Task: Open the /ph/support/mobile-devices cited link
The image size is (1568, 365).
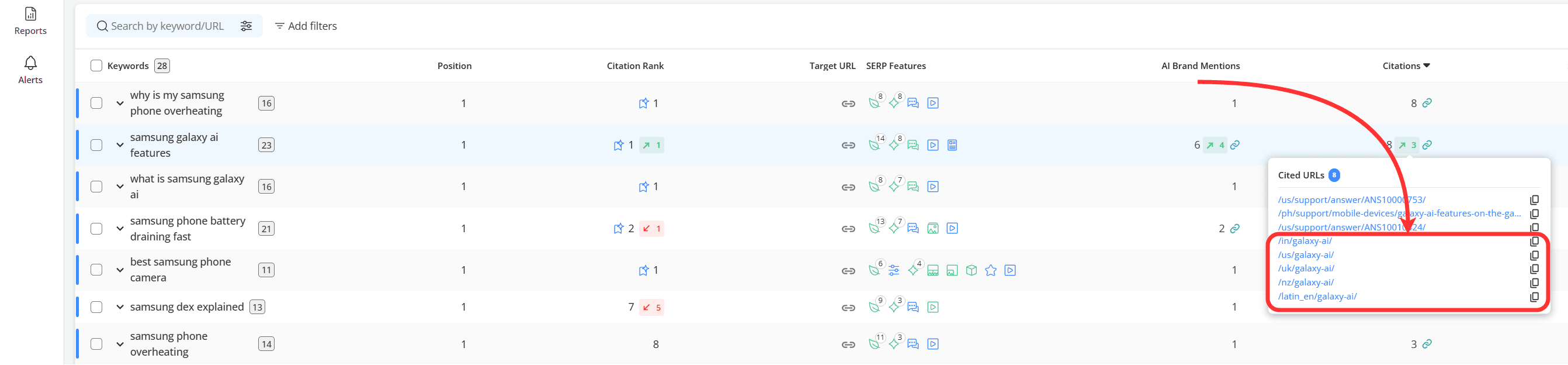Action: (x=1399, y=214)
